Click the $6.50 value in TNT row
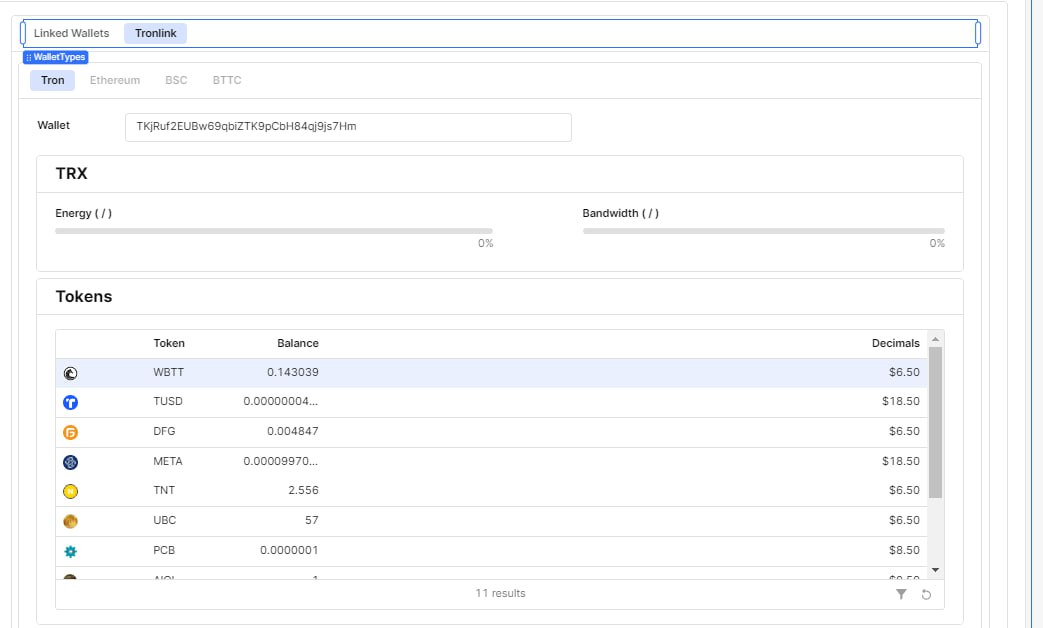 pyautogui.click(x=905, y=491)
